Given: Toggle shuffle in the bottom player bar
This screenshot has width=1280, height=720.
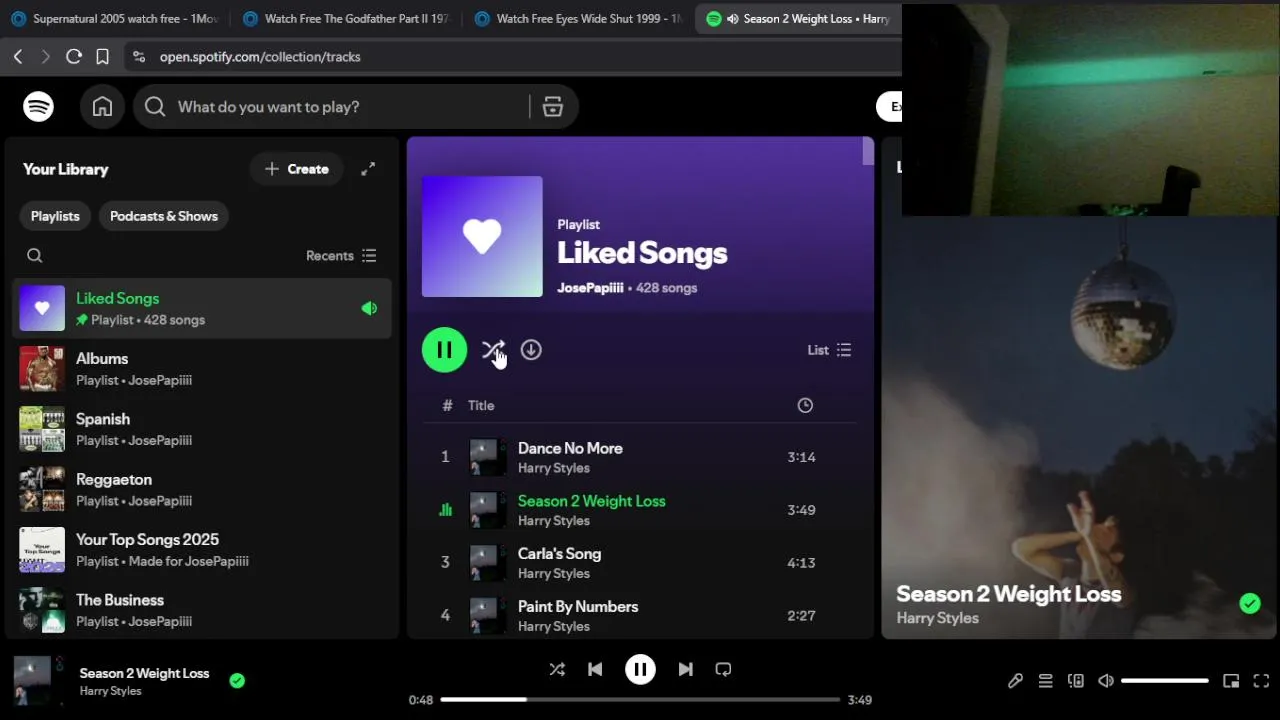Looking at the screenshot, I should (557, 670).
